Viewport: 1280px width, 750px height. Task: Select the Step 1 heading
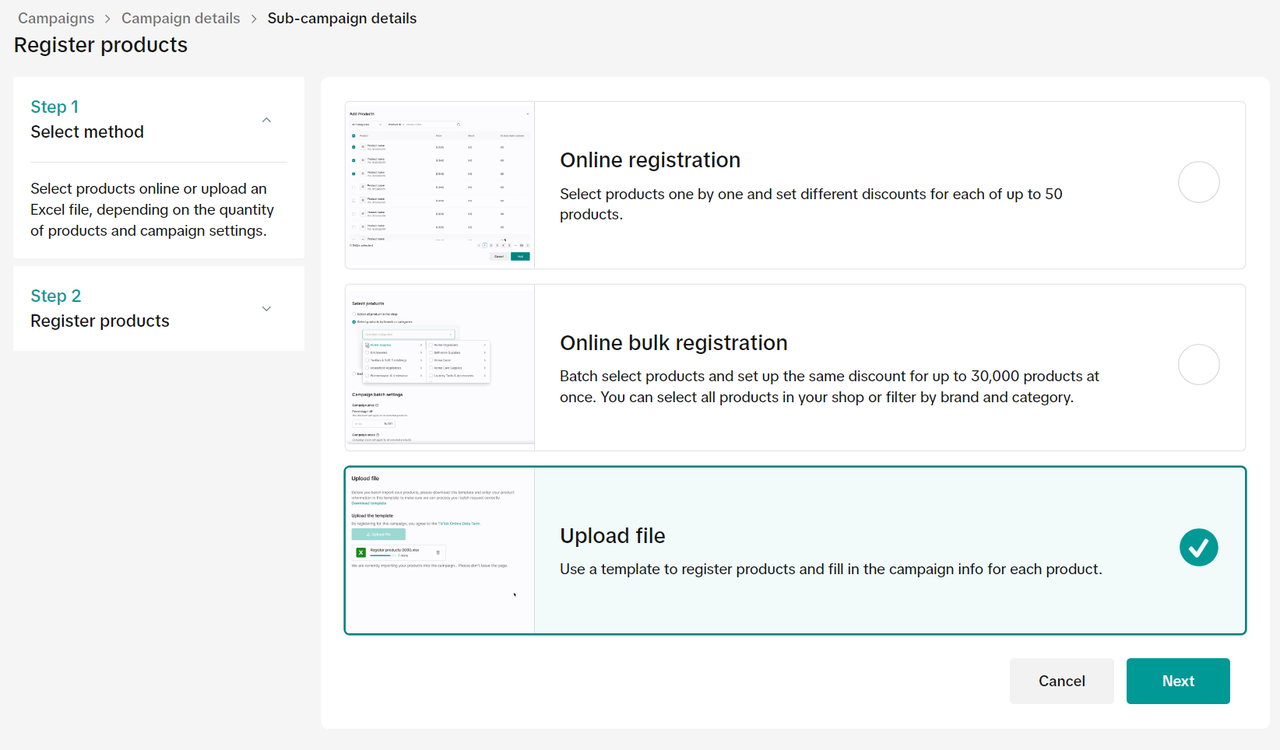coord(55,107)
